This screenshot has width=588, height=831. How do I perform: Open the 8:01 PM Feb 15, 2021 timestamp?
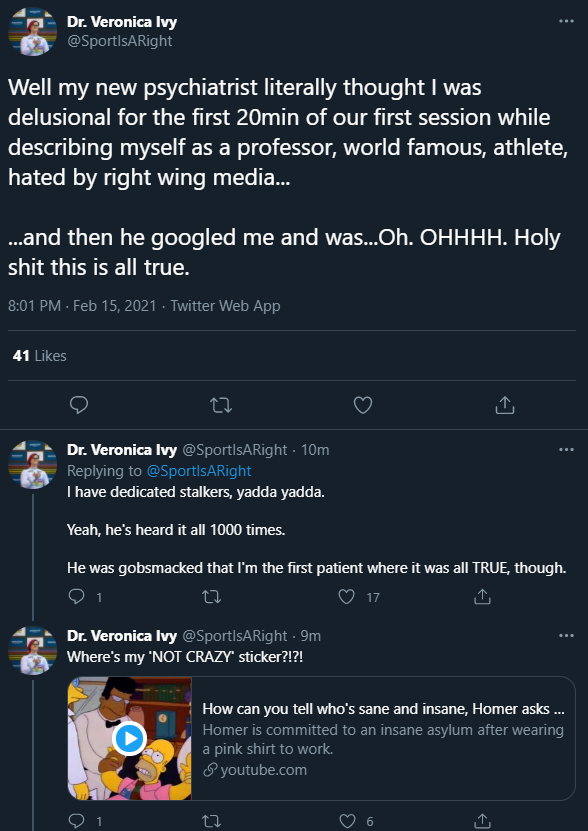pos(82,306)
